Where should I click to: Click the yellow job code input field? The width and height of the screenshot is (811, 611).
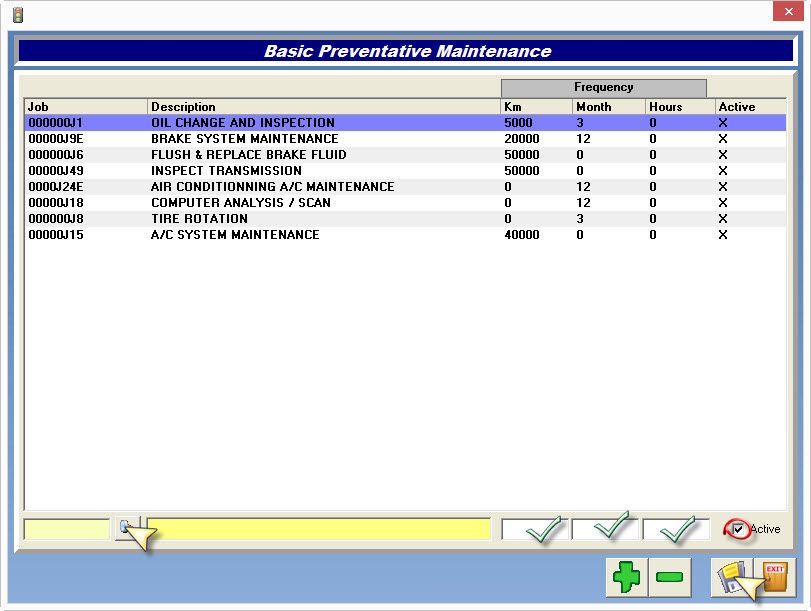[x=67, y=529]
